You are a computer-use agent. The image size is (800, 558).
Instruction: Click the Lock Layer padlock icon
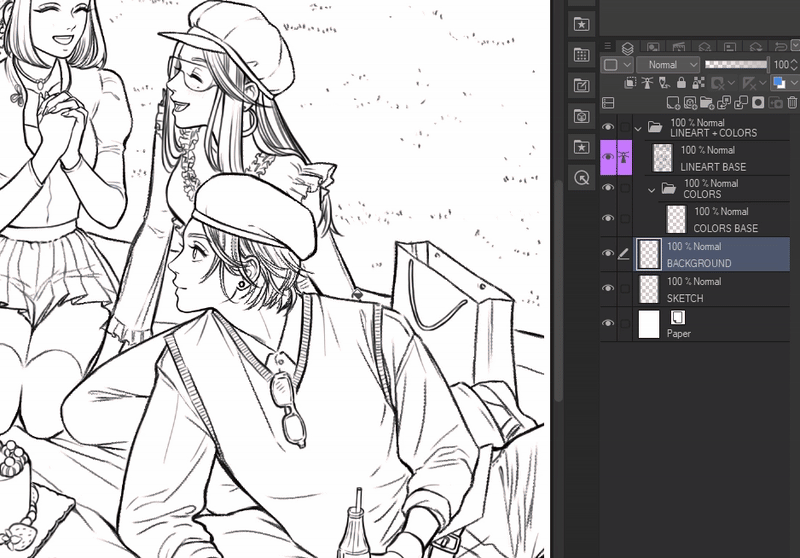[679, 83]
